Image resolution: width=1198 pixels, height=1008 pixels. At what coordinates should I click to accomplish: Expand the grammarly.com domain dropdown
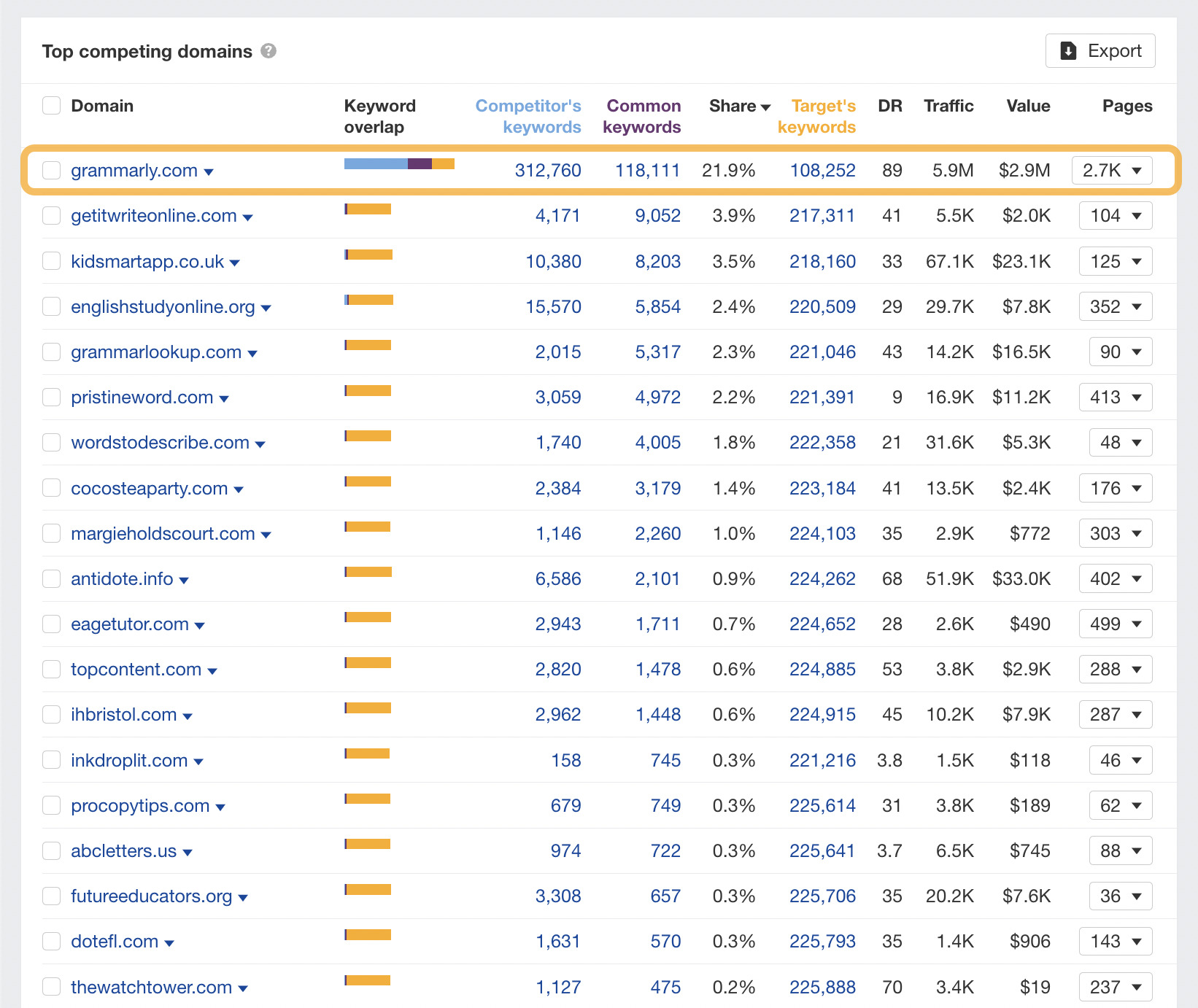click(x=209, y=171)
